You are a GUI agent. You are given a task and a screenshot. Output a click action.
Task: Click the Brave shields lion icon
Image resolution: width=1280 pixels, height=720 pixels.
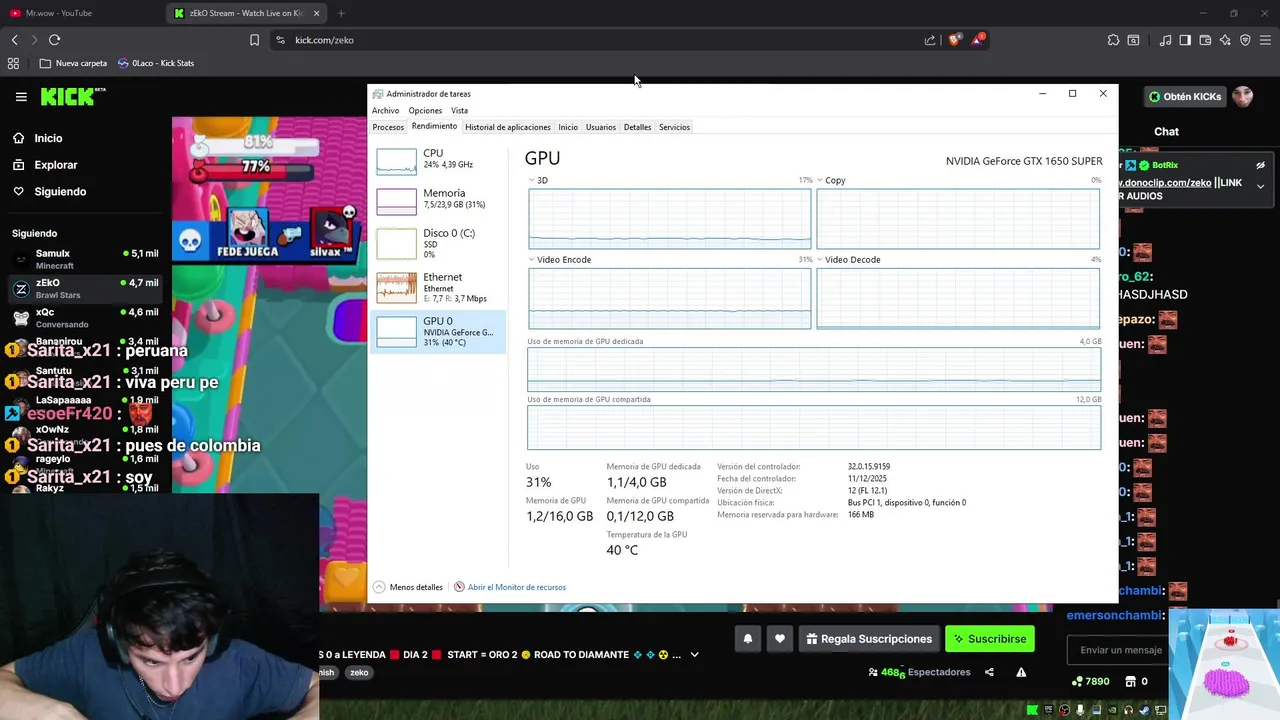click(955, 40)
